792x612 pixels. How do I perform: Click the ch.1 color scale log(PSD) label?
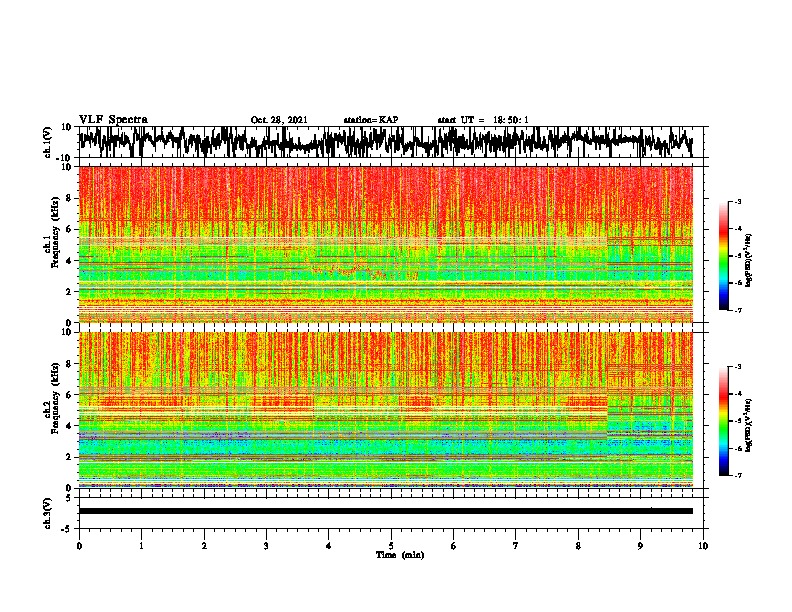point(749,261)
